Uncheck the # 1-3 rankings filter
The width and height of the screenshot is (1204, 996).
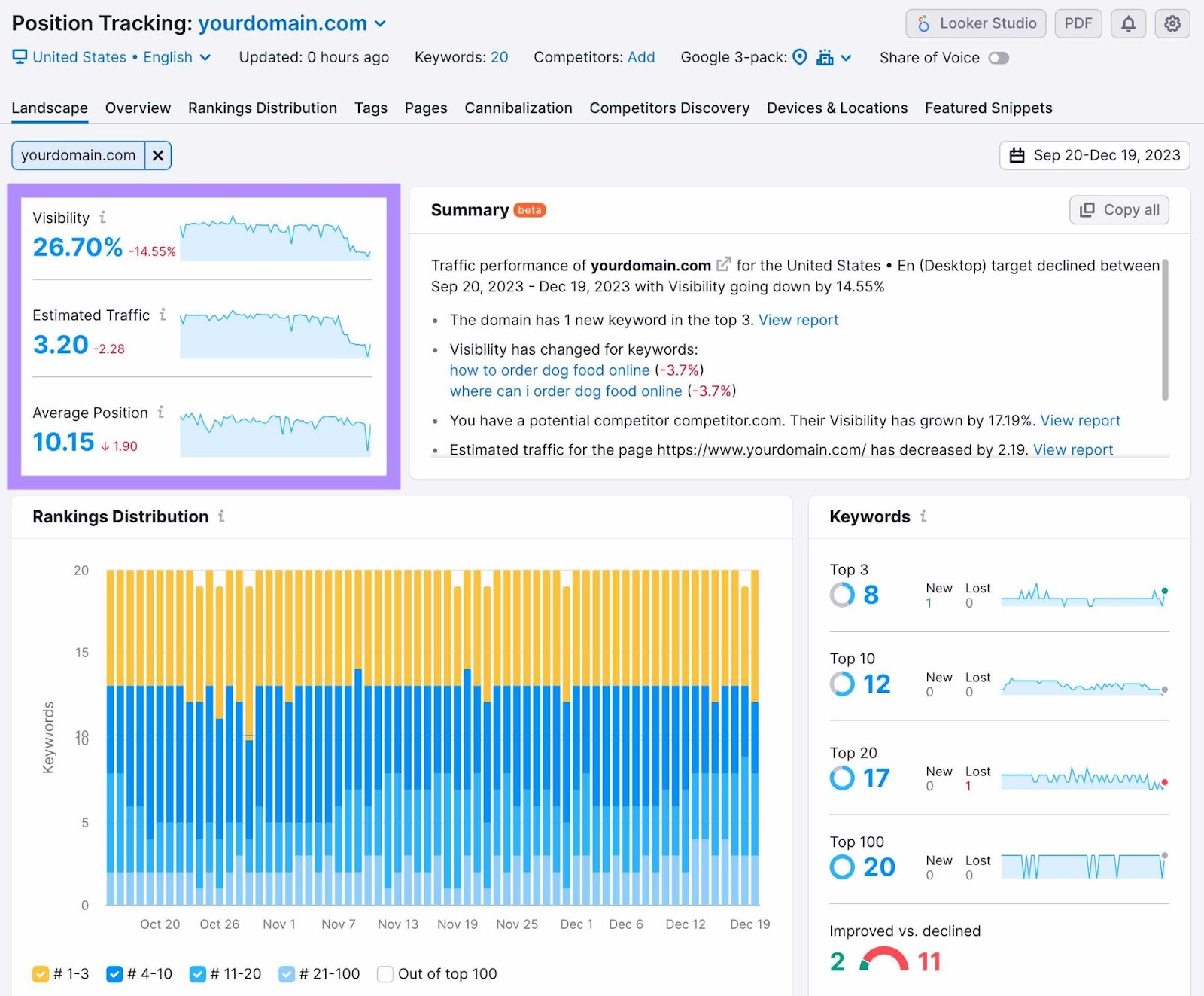(x=41, y=973)
